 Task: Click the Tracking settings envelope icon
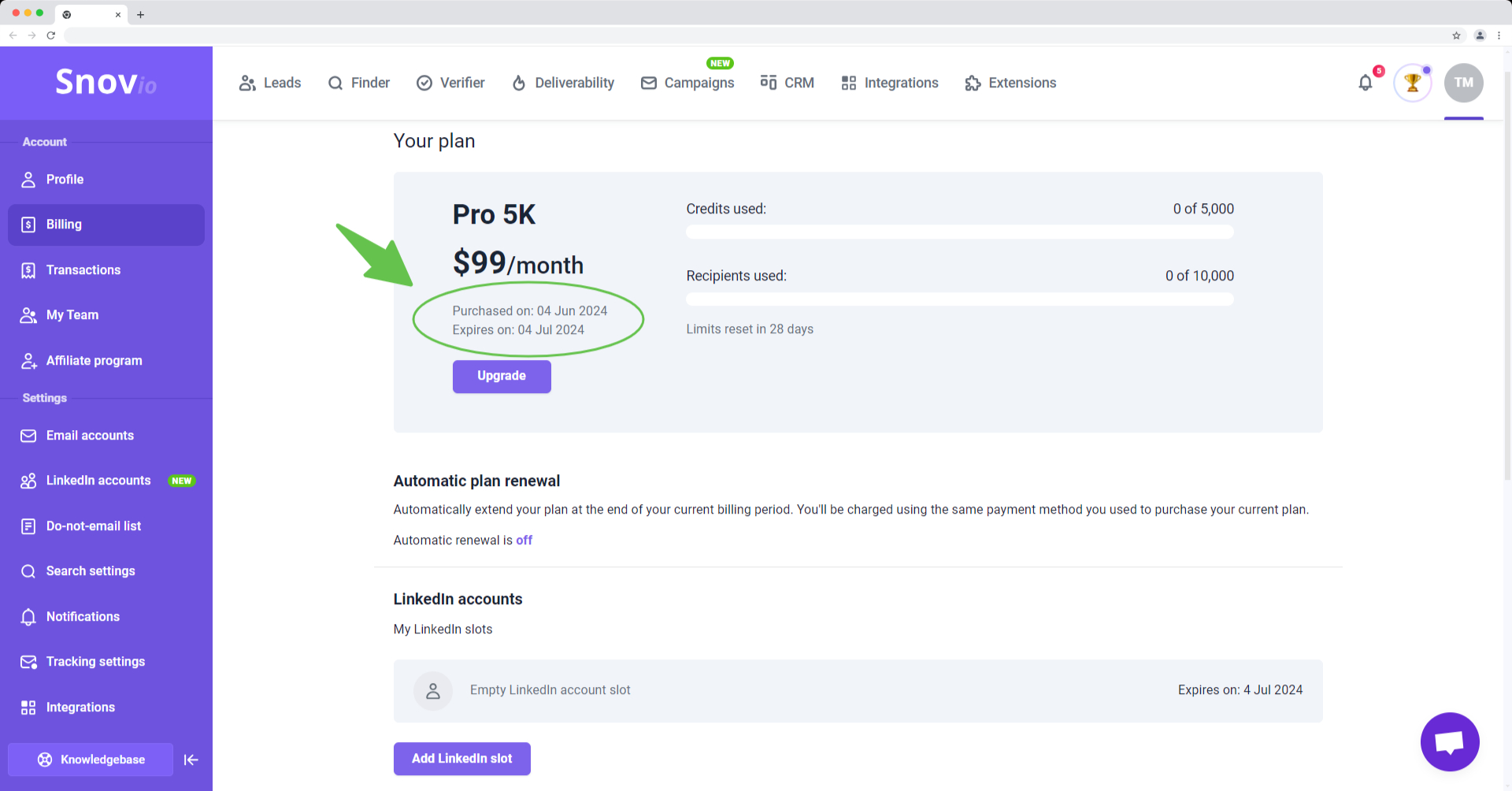coord(28,662)
